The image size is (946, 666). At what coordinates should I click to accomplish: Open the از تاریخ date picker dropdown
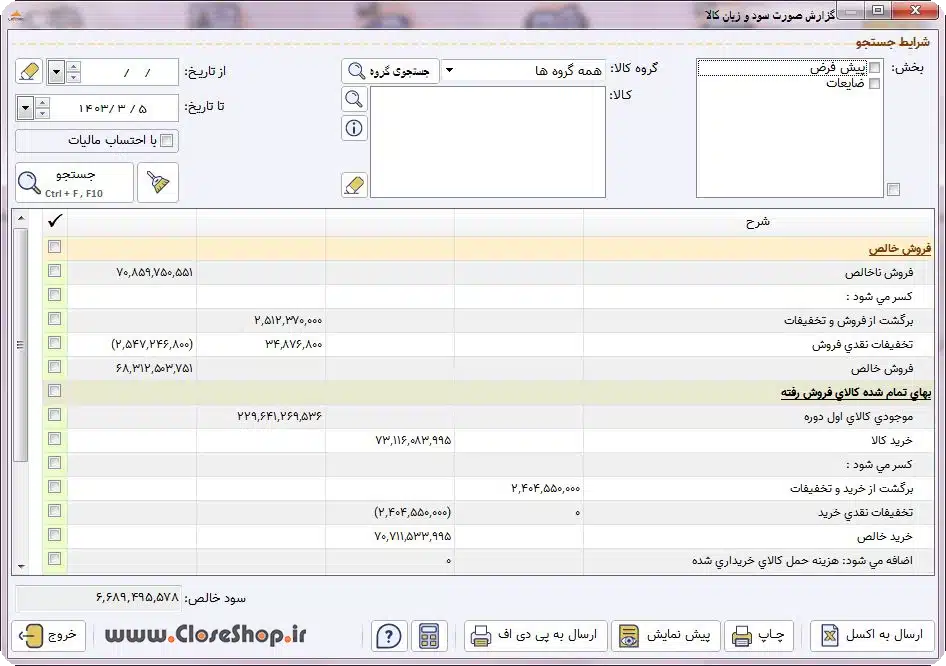click(56, 73)
